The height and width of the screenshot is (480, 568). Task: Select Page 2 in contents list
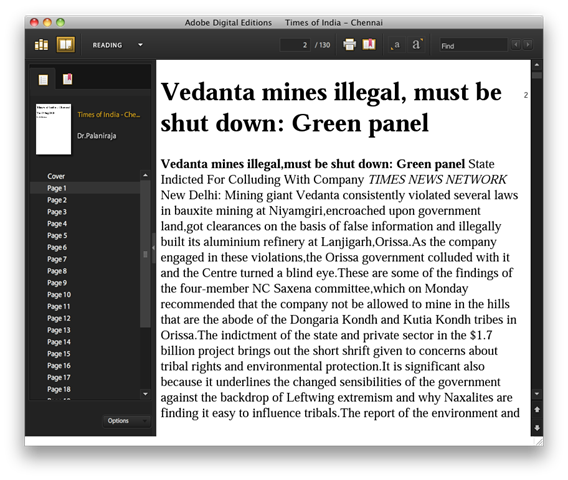coord(85,200)
